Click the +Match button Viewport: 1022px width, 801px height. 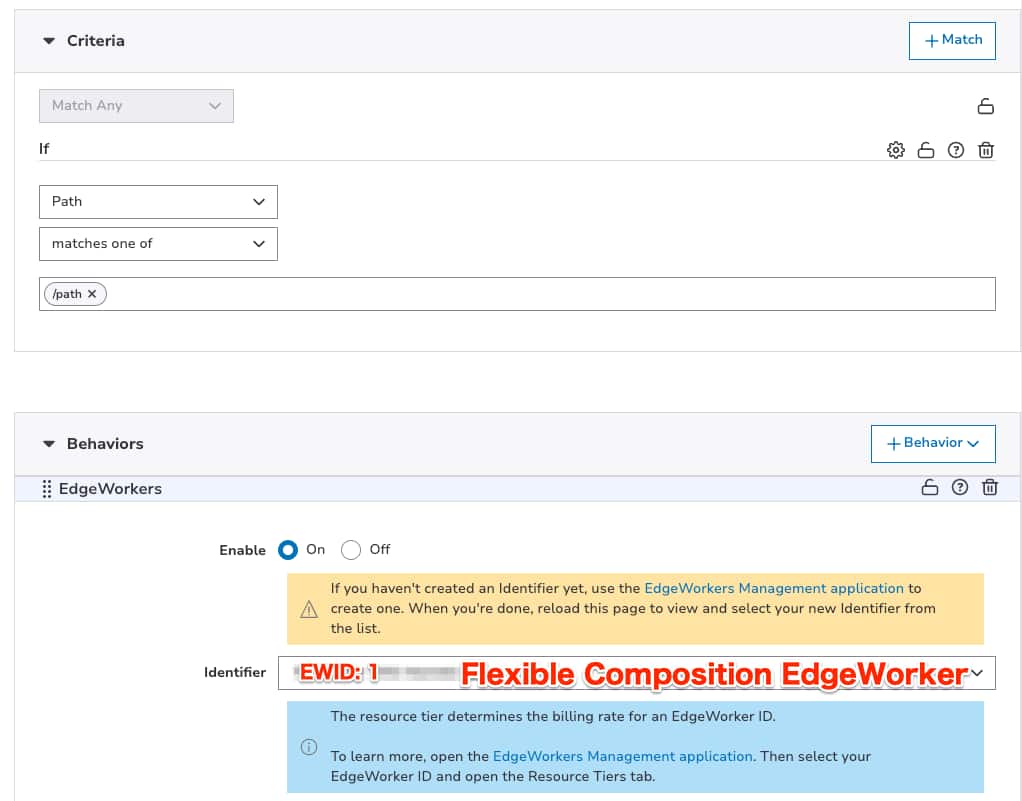pyautogui.click(x=952, y=40)
